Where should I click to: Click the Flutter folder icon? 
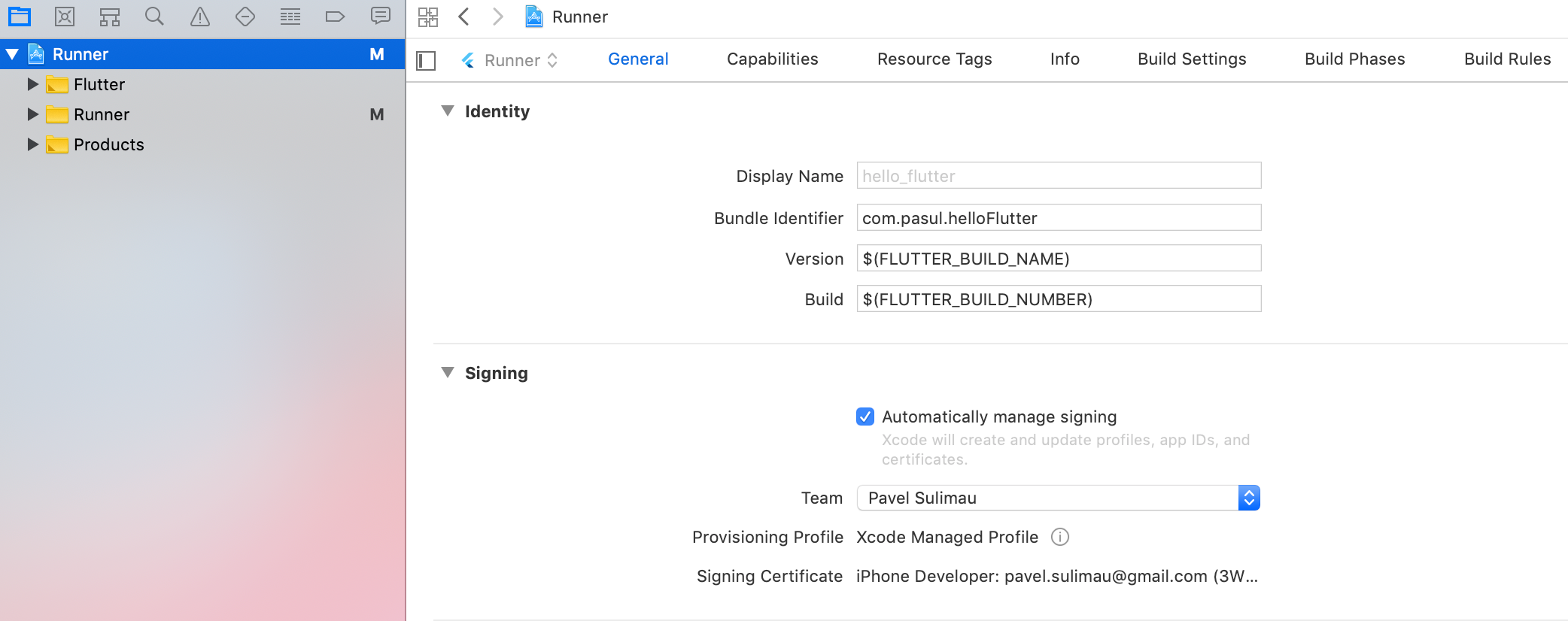coord(57,84)
